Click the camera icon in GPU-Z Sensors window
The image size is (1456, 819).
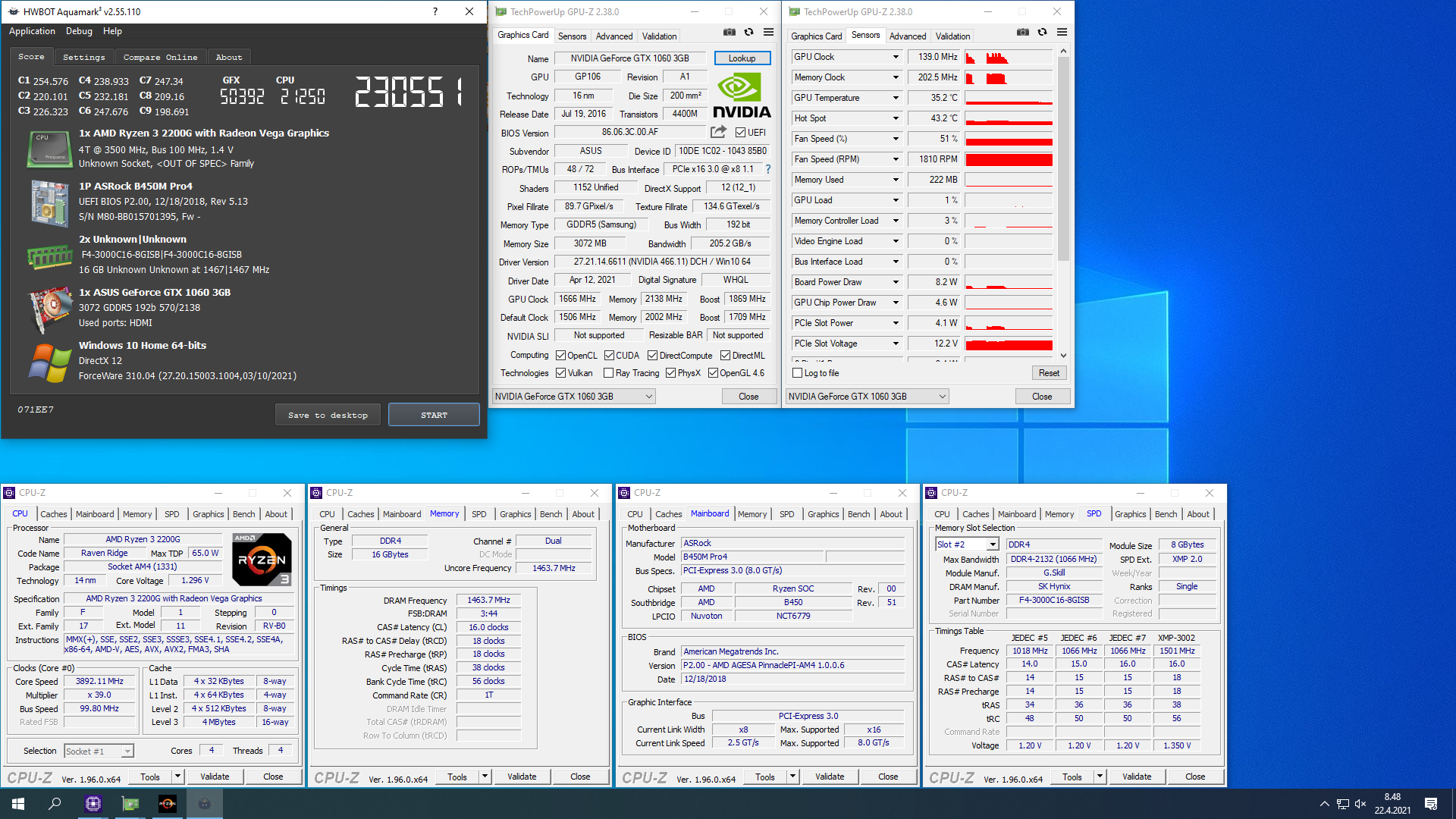tap(1022, 32)
